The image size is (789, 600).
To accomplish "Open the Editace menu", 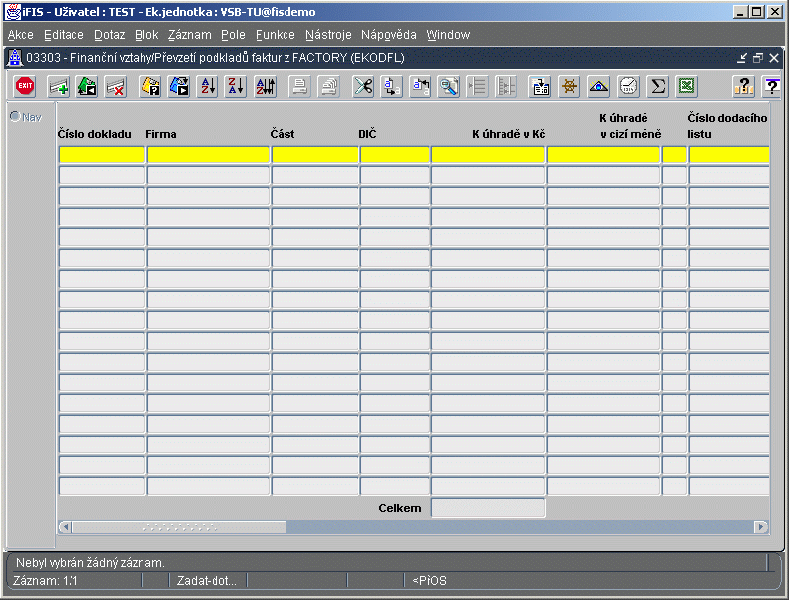I will tap(64, 35).
